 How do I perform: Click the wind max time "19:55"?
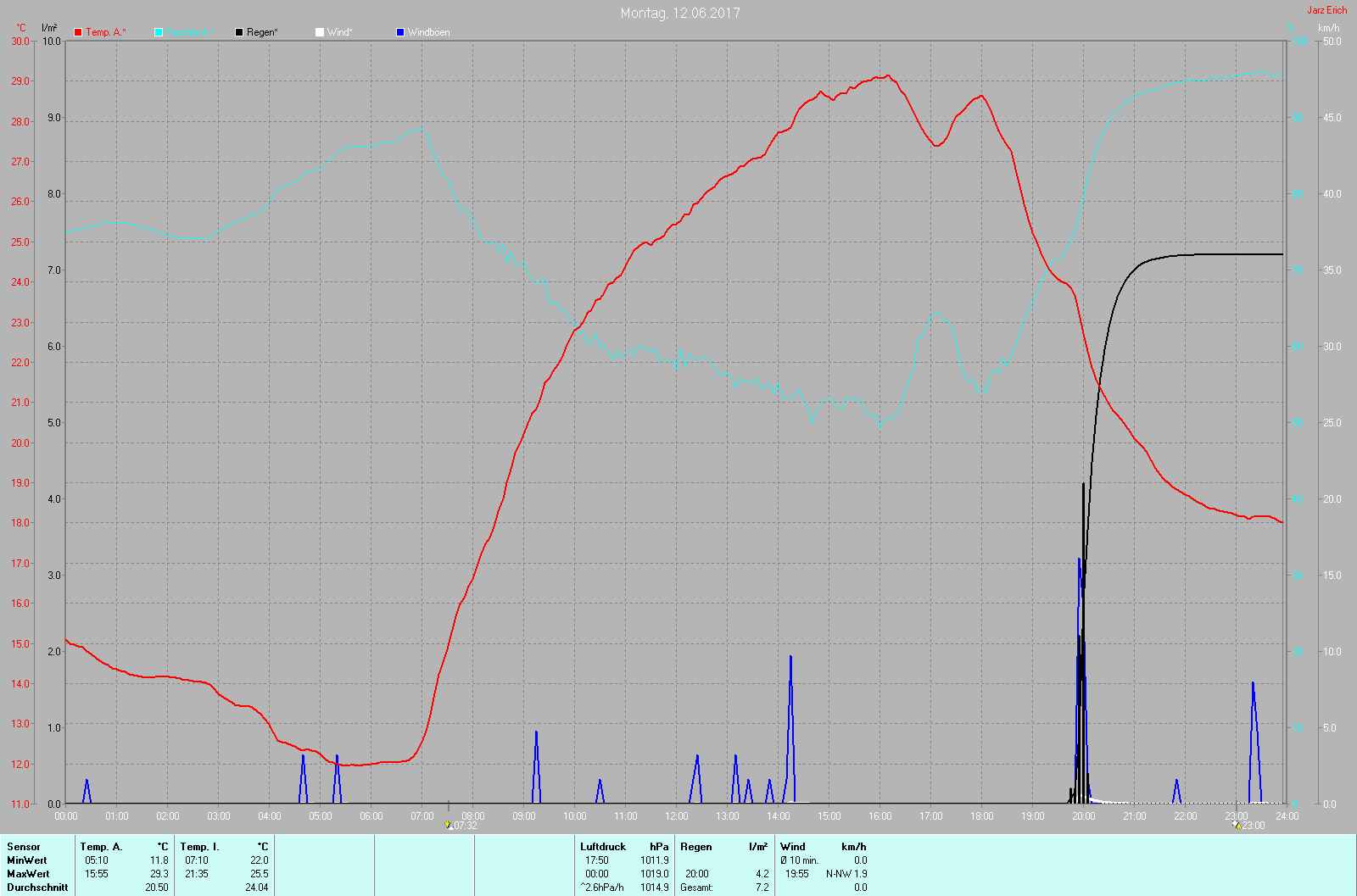797,874
